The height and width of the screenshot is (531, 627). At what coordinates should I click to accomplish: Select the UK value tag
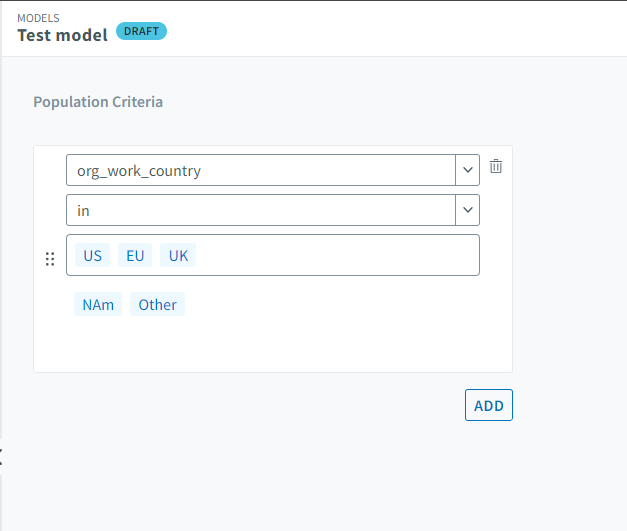[178, 255]
